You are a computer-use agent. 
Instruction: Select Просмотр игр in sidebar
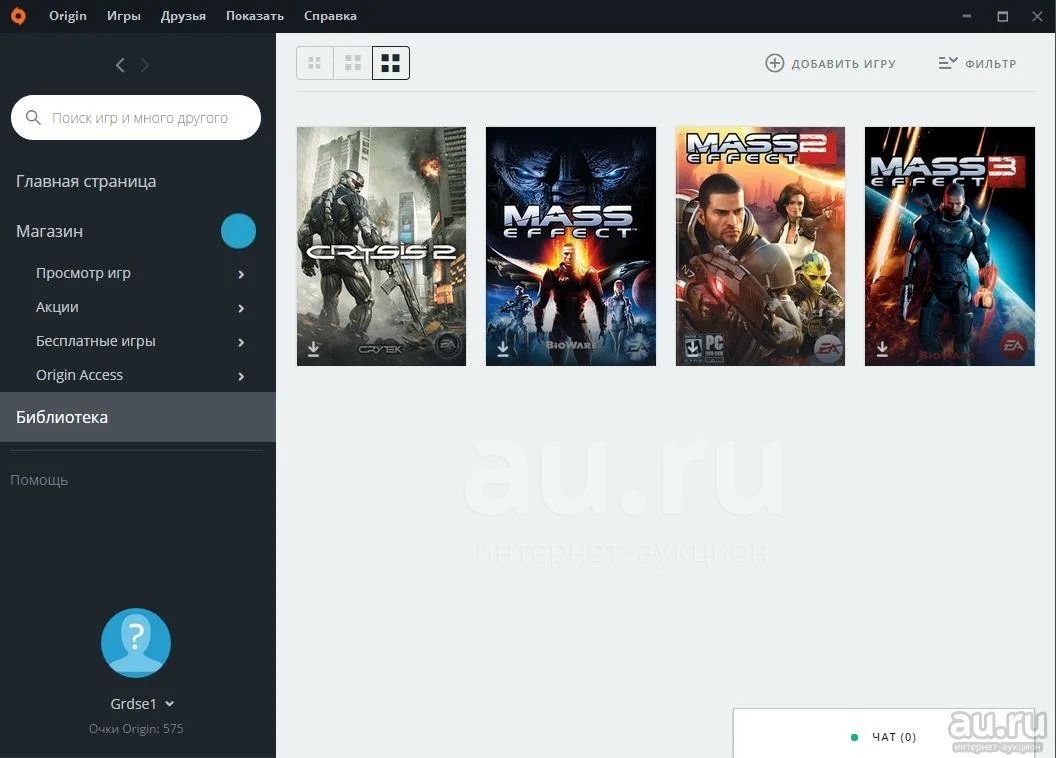point(84,273)
